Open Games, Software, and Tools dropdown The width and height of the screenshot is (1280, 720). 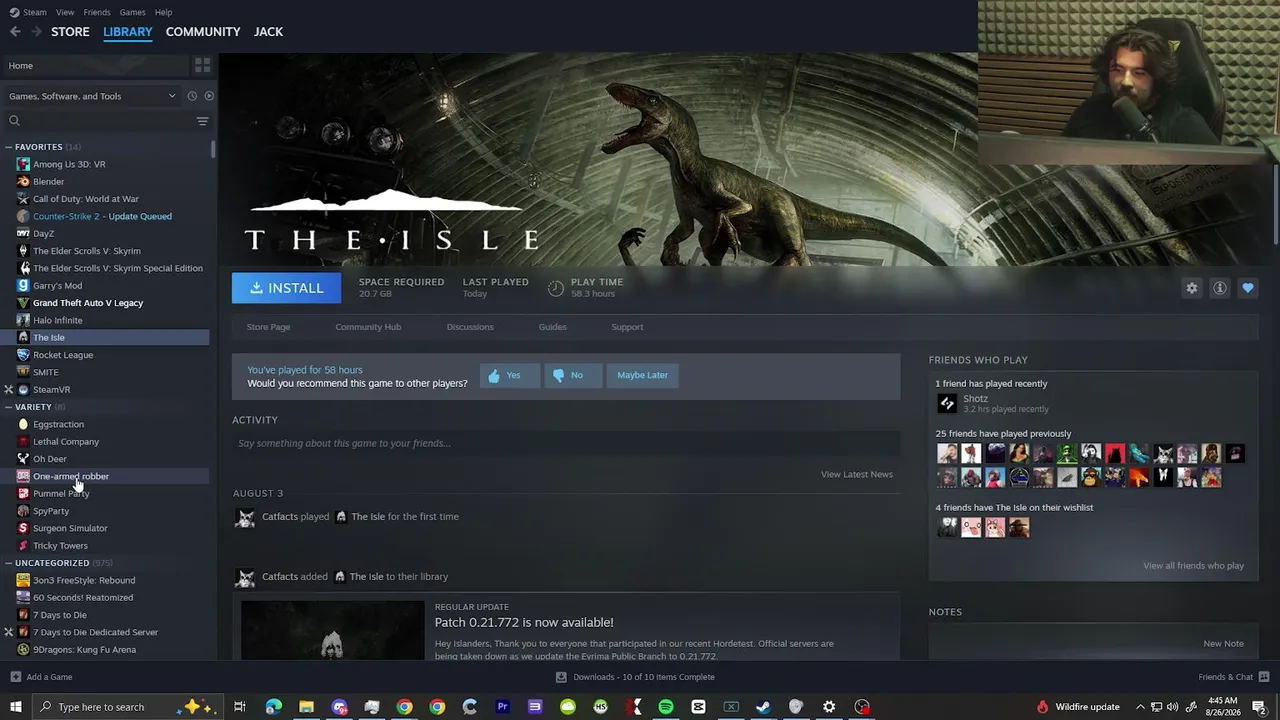(92, 96)
